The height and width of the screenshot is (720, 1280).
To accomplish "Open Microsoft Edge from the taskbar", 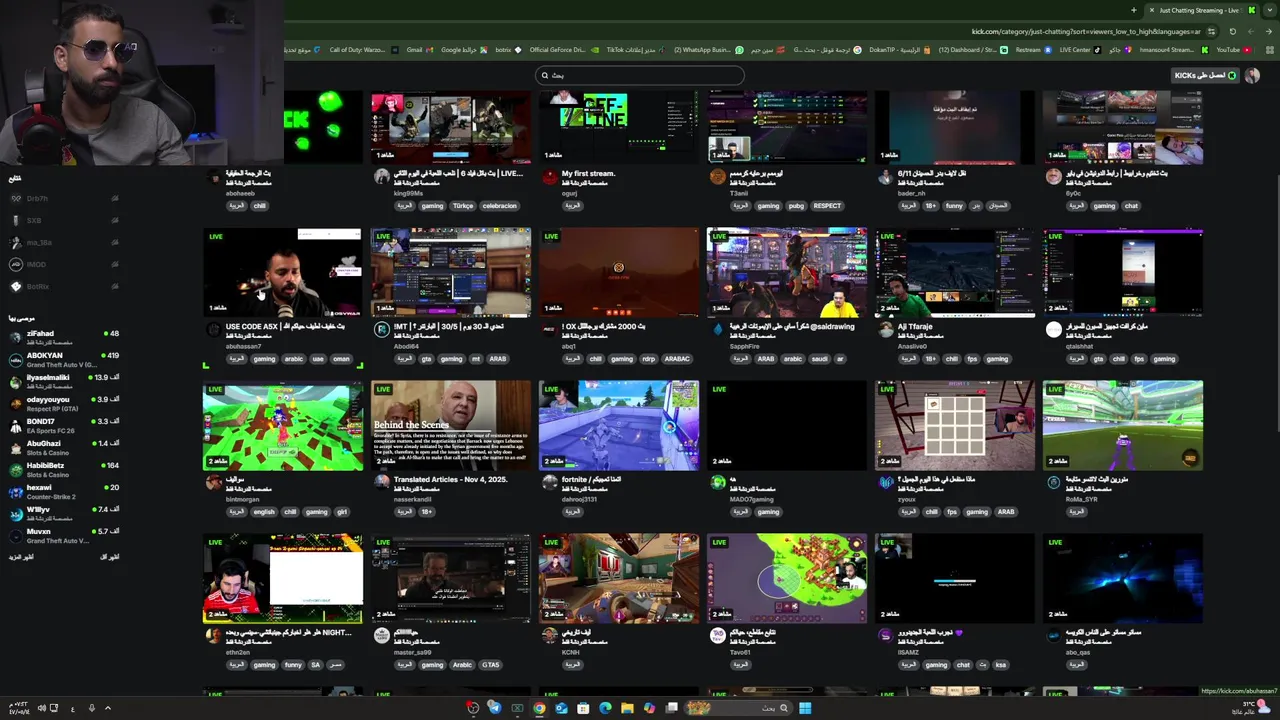I will click(x=605, y=708).
